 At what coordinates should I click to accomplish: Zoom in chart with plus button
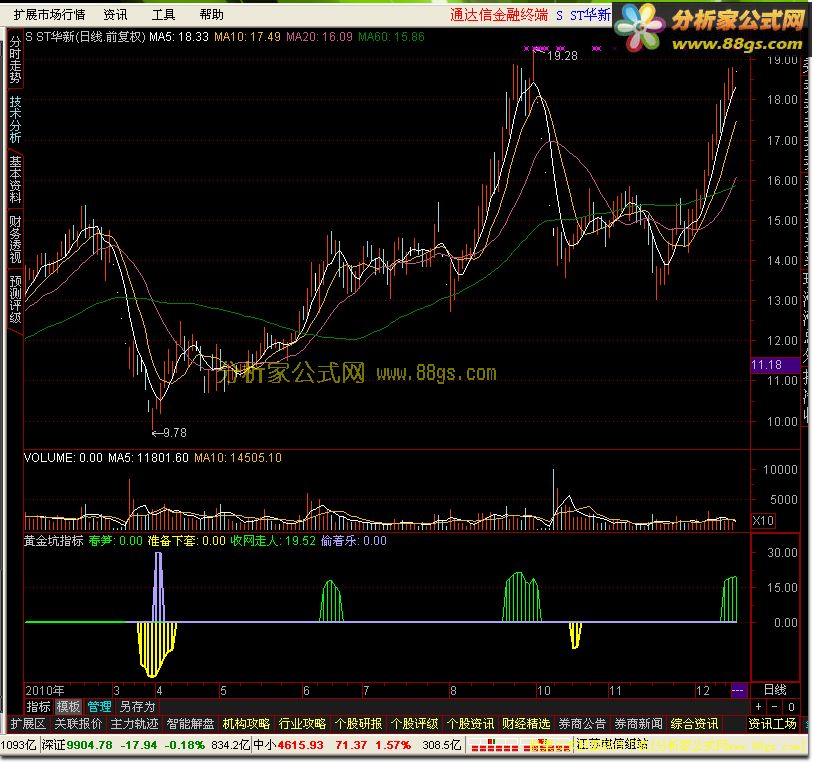click(758, 706)
